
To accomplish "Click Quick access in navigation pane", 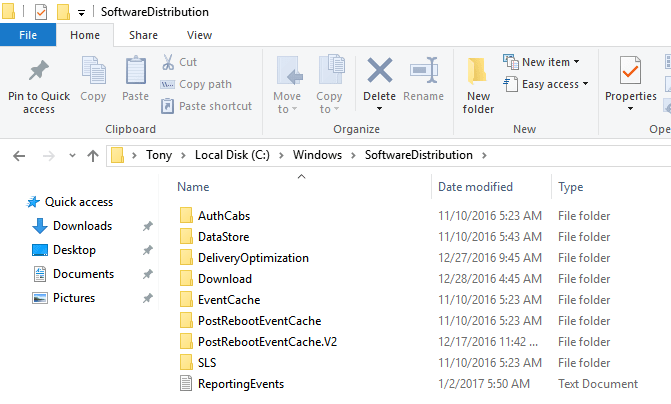I will [79, 202].
